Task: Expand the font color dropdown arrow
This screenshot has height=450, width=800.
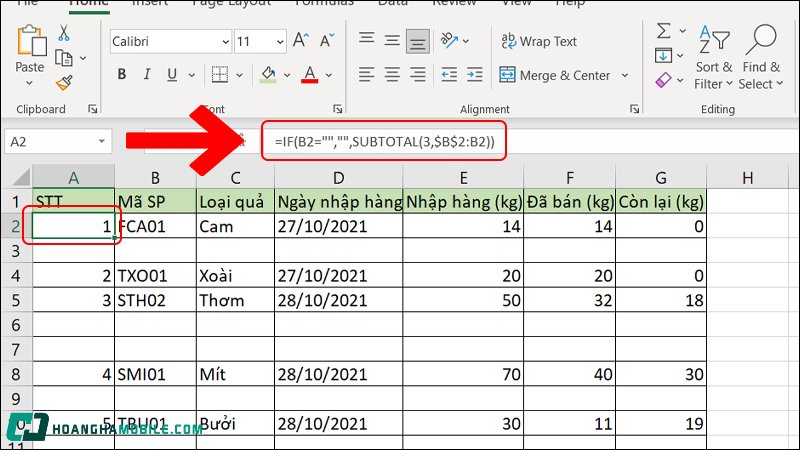Action: click(x=329, y=75)
